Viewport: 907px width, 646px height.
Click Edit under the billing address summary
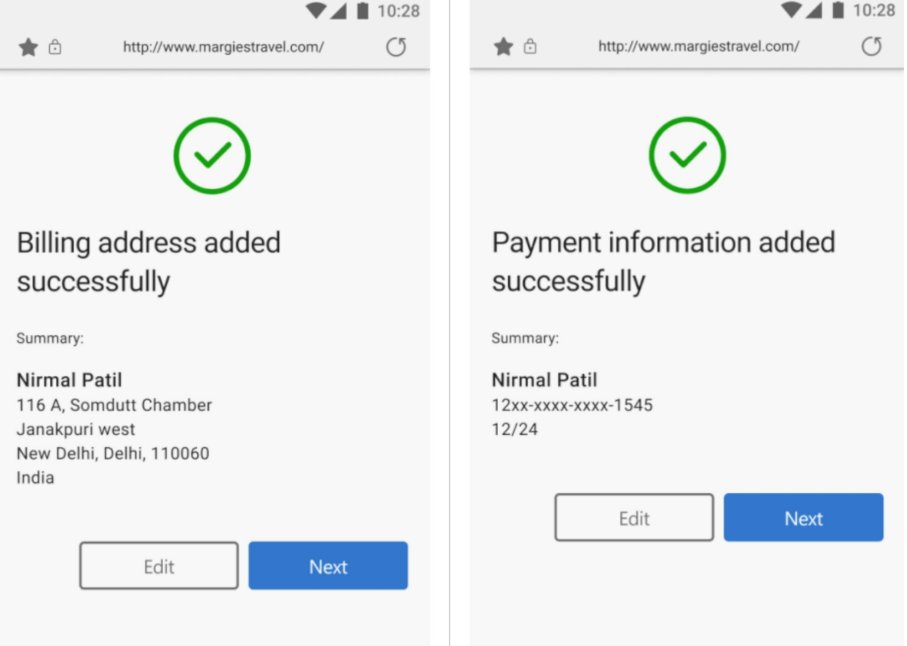pos(159,566)
